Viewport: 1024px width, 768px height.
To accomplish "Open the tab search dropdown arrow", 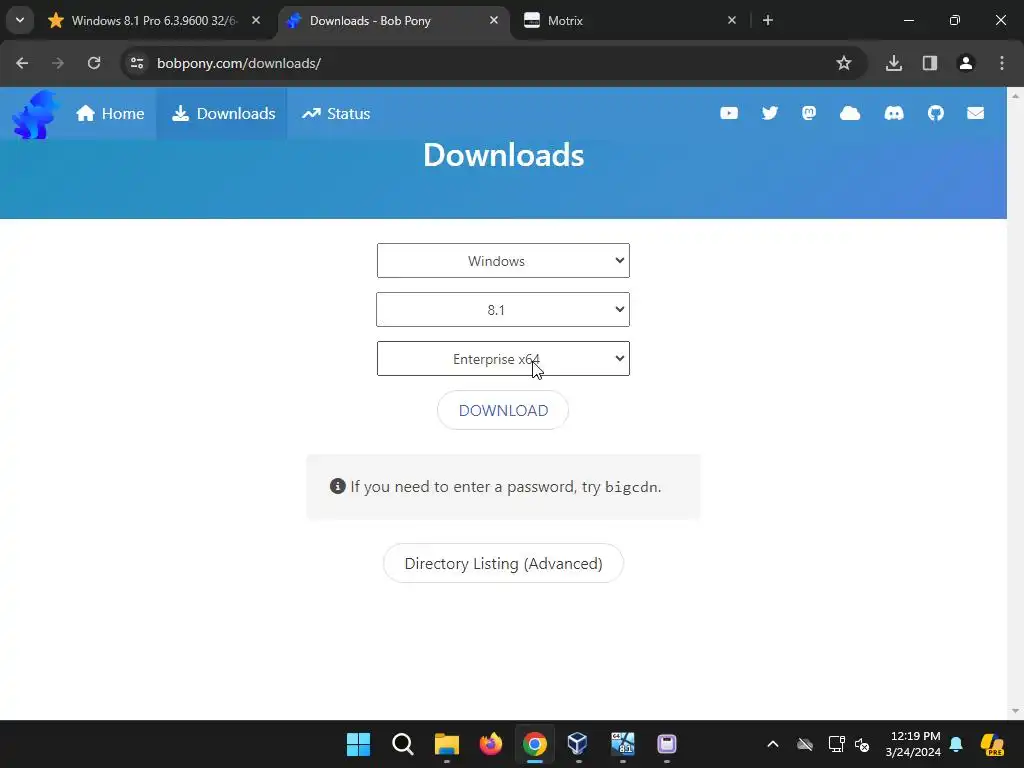I will click(20, 20).
